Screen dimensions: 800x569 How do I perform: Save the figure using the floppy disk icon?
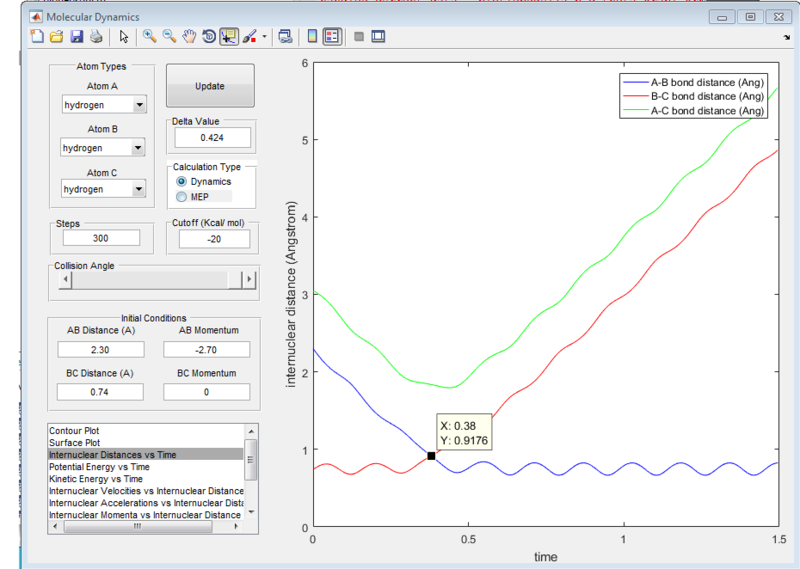pos(76,37)
